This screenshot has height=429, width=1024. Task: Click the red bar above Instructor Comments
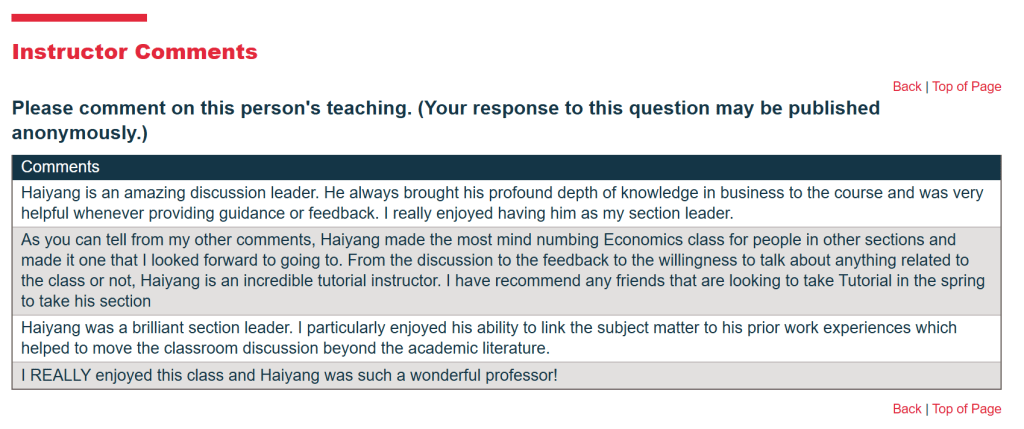pos(79,18)
